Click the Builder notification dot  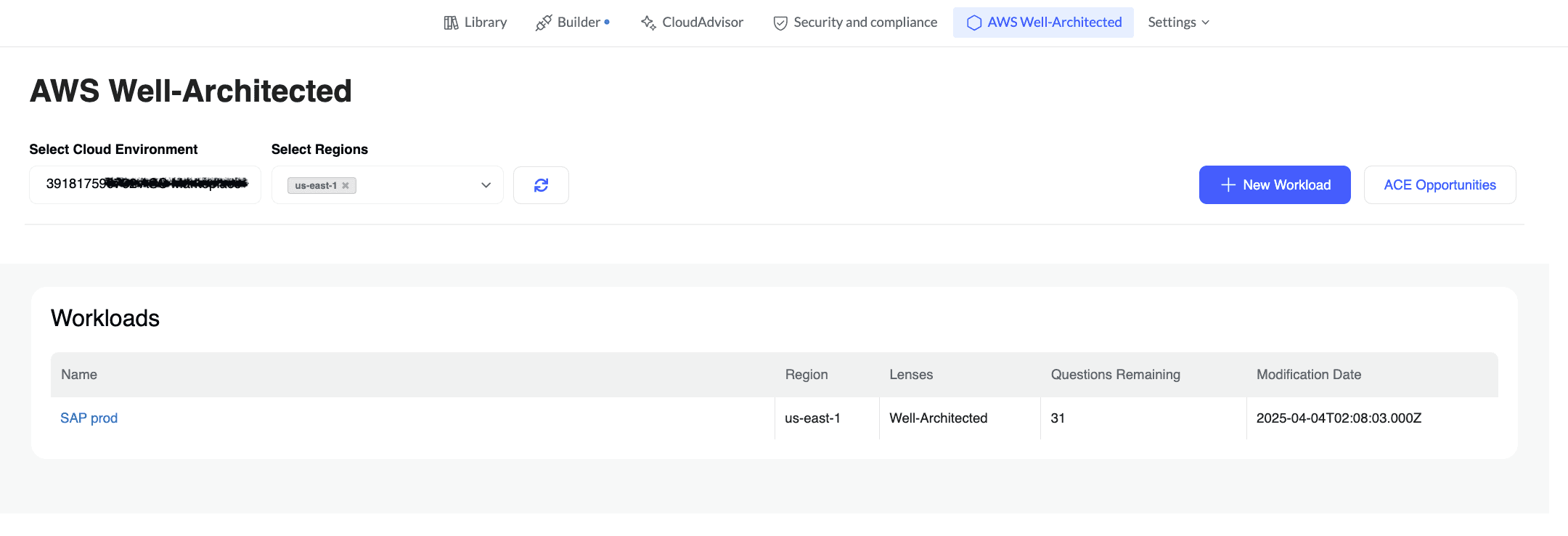tap(607, 22)
